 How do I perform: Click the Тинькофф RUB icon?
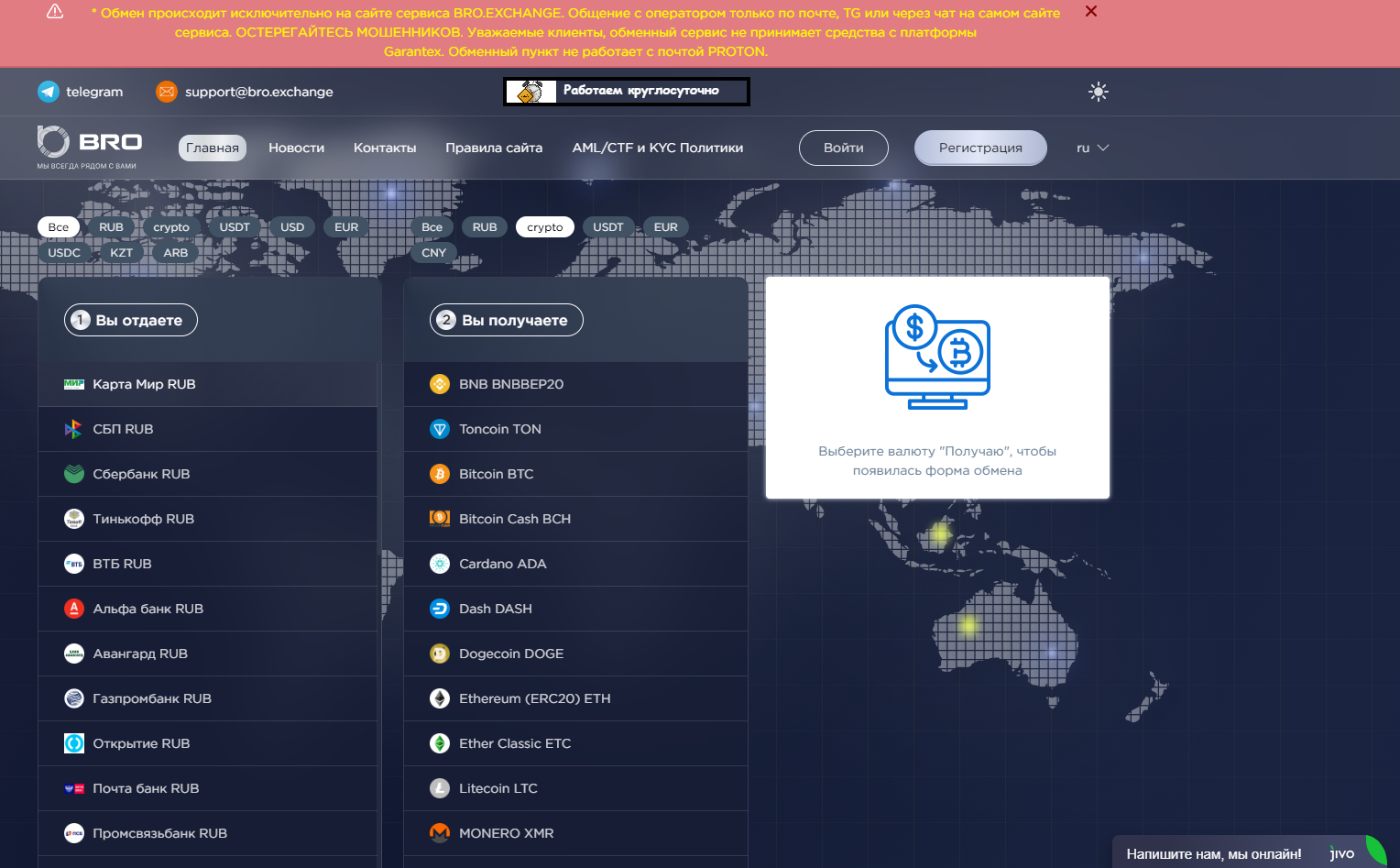pyautogui.click(x=74, y=519)
